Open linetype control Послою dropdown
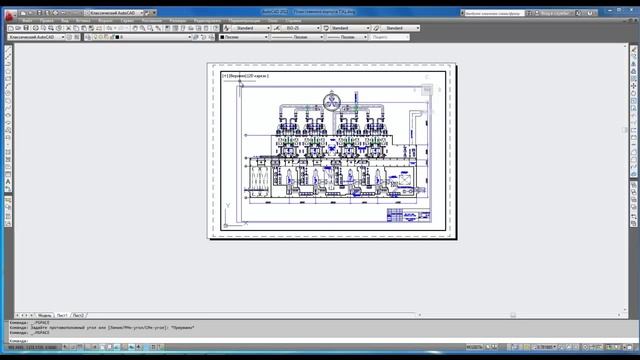This screenshot has width=640, height=360. point(297,37)
